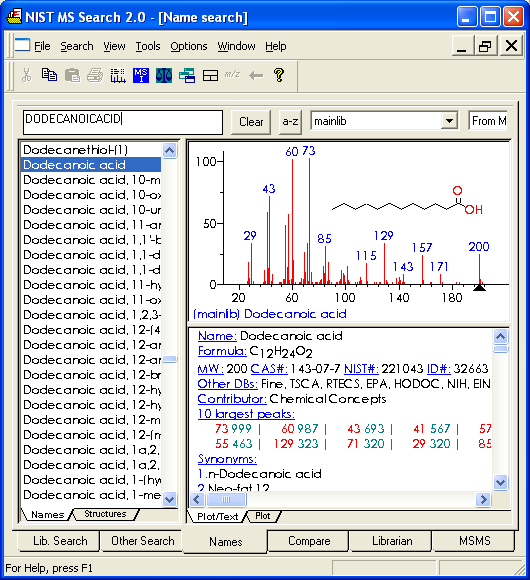Open the Search menu

tap(77, 46)
